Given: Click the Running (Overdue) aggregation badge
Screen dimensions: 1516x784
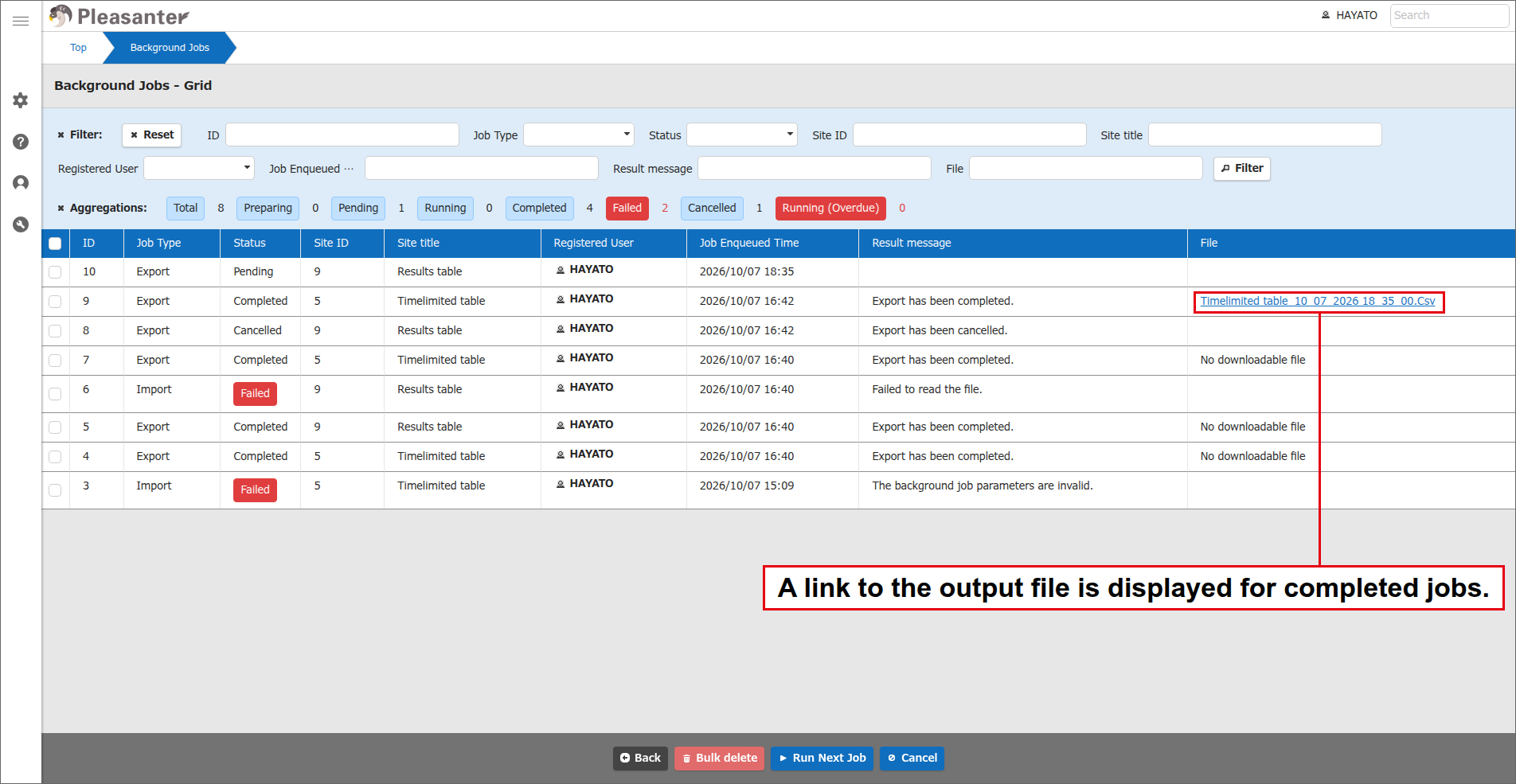Looking at the screenshot, I should coord(830,209).
